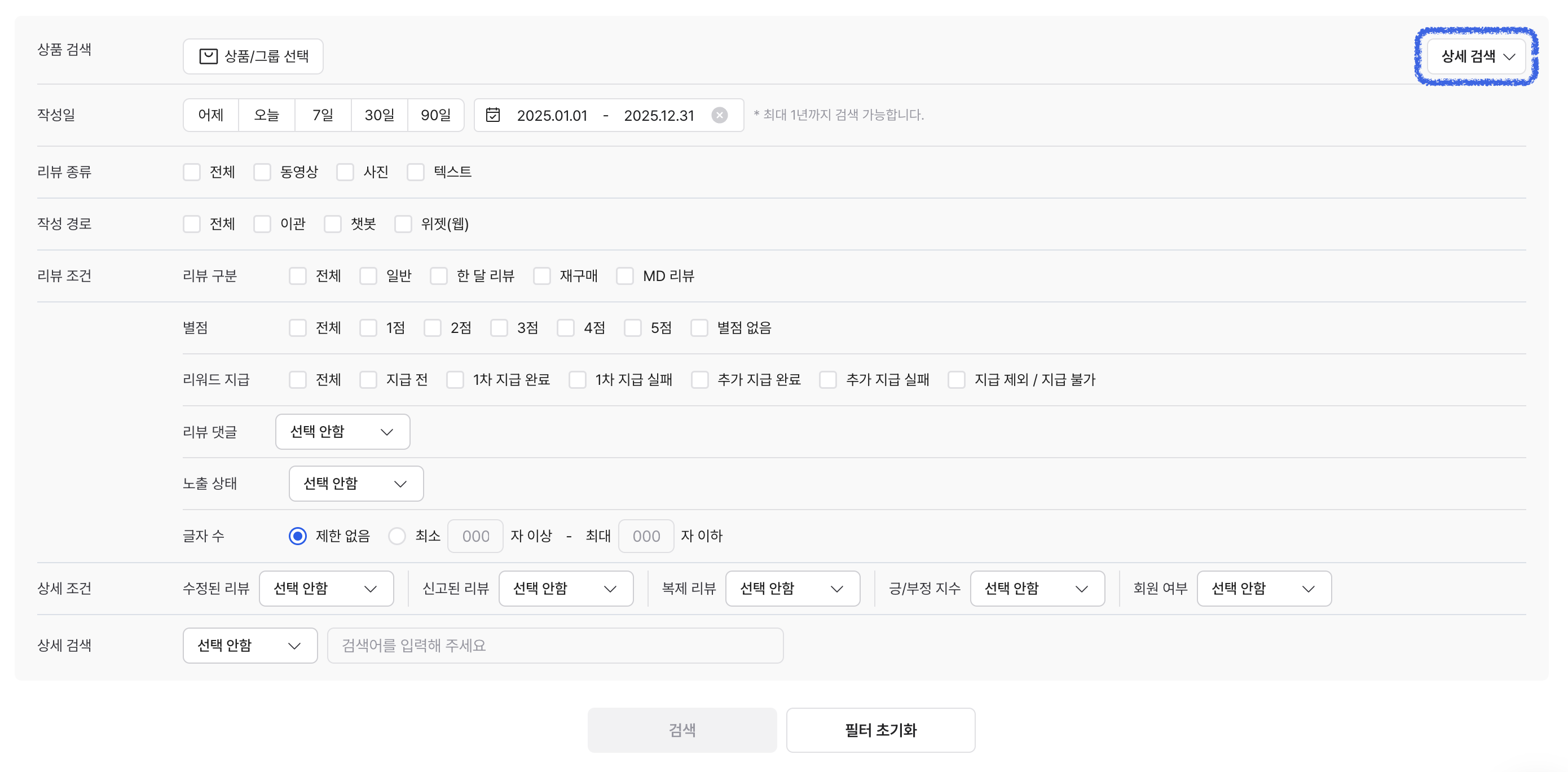Select the 최소 character count radio button

(x=397, y=536)
